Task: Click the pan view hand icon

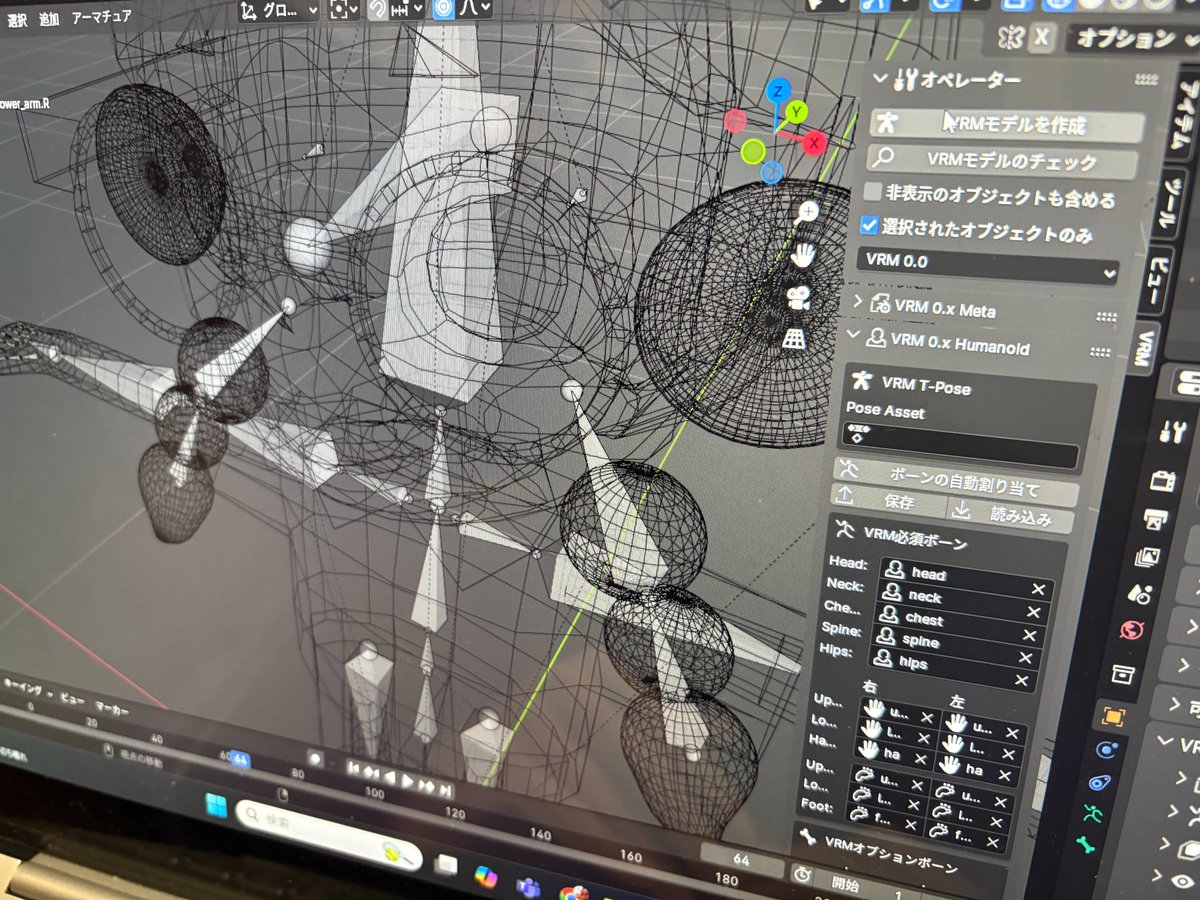Action: point(803,256)
